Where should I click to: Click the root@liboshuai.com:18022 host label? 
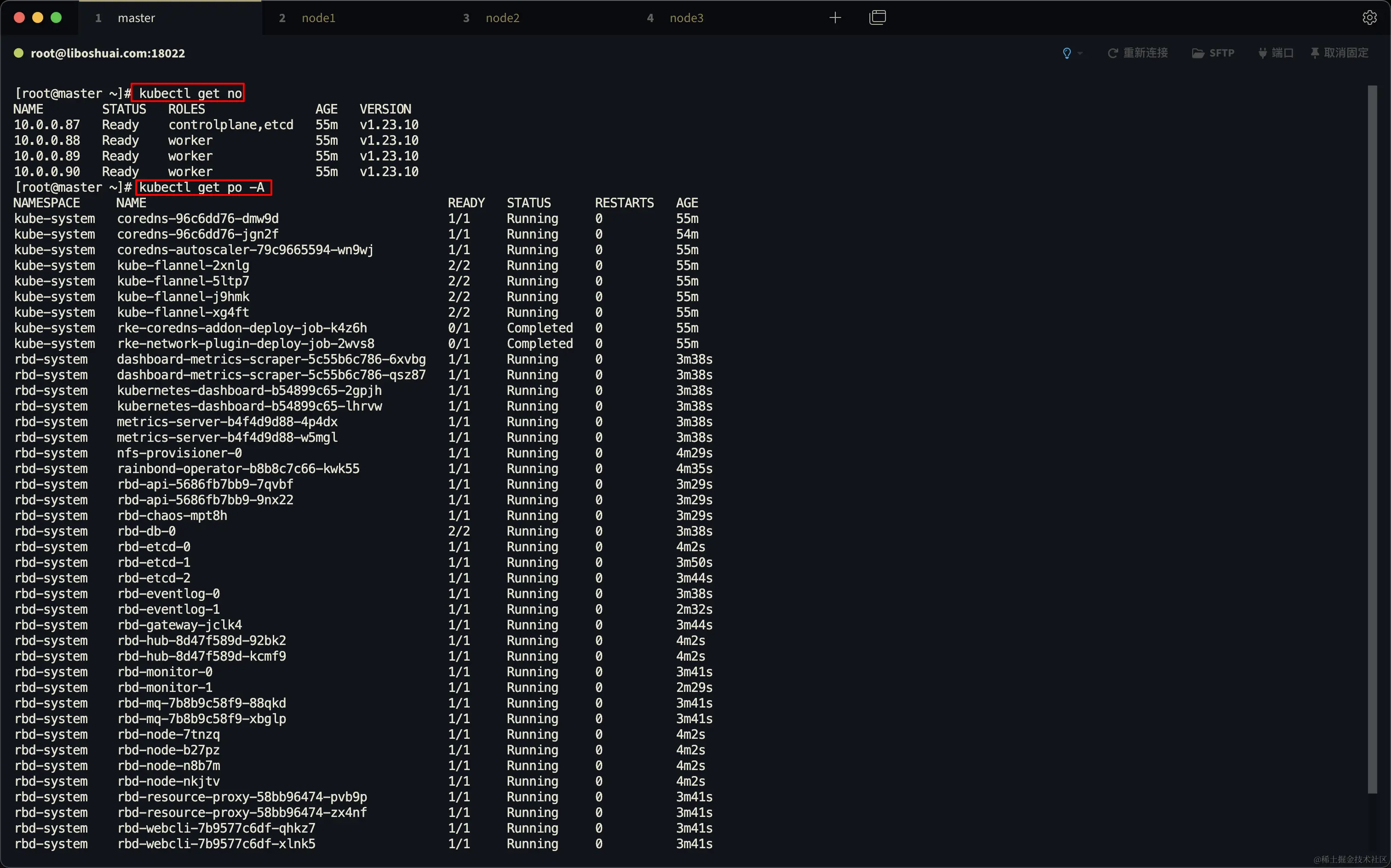click(x=108, y=53)
